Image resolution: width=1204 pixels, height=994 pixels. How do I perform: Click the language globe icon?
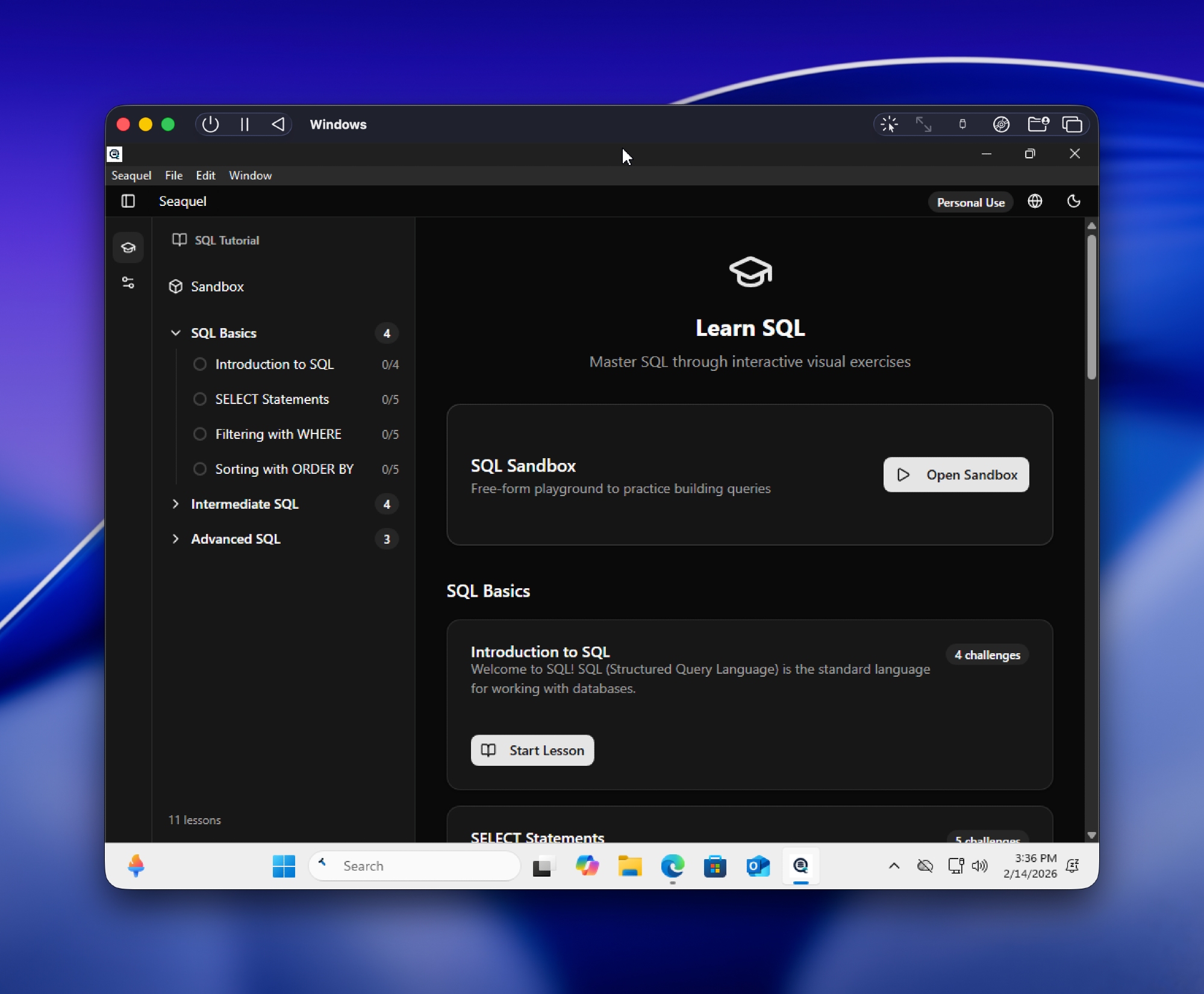[x=1035, y=201]
